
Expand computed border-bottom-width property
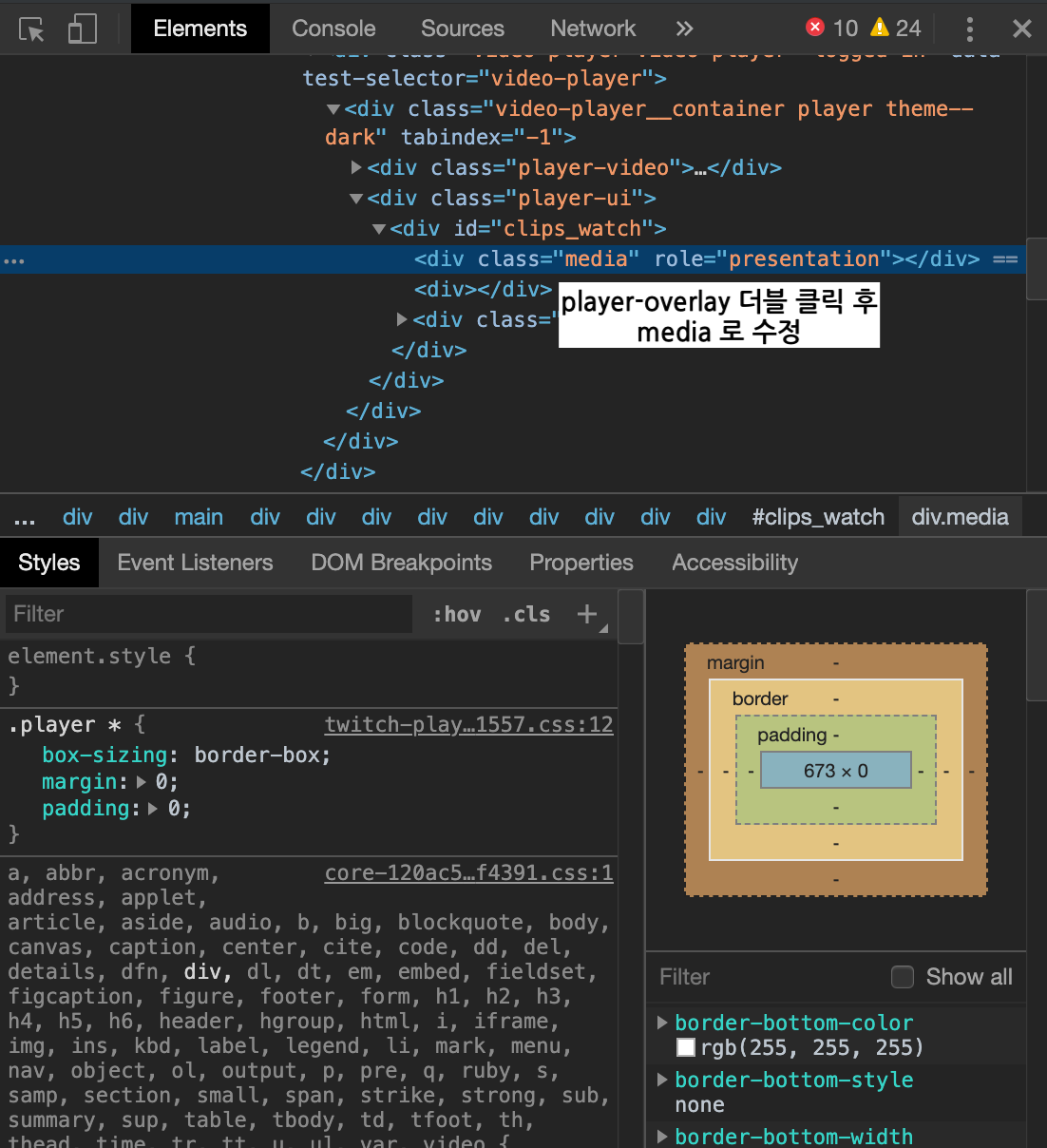pos(662,1137)
